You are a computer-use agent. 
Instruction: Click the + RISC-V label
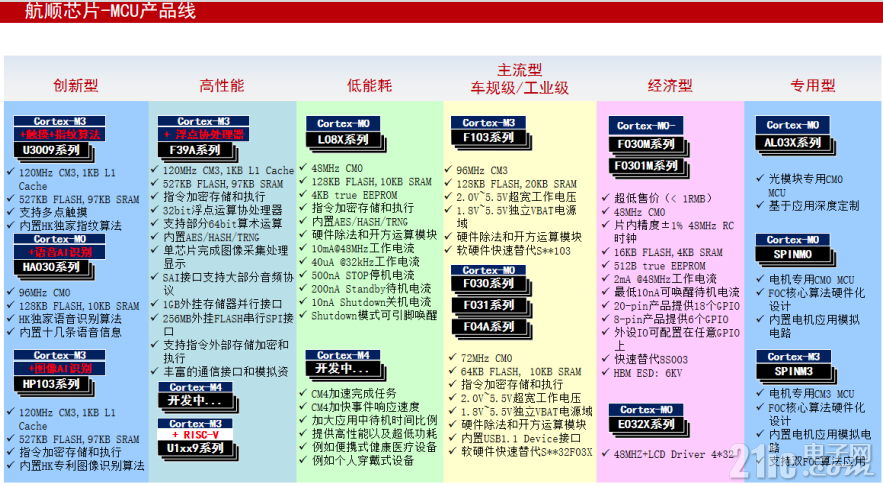click(195, 435)
